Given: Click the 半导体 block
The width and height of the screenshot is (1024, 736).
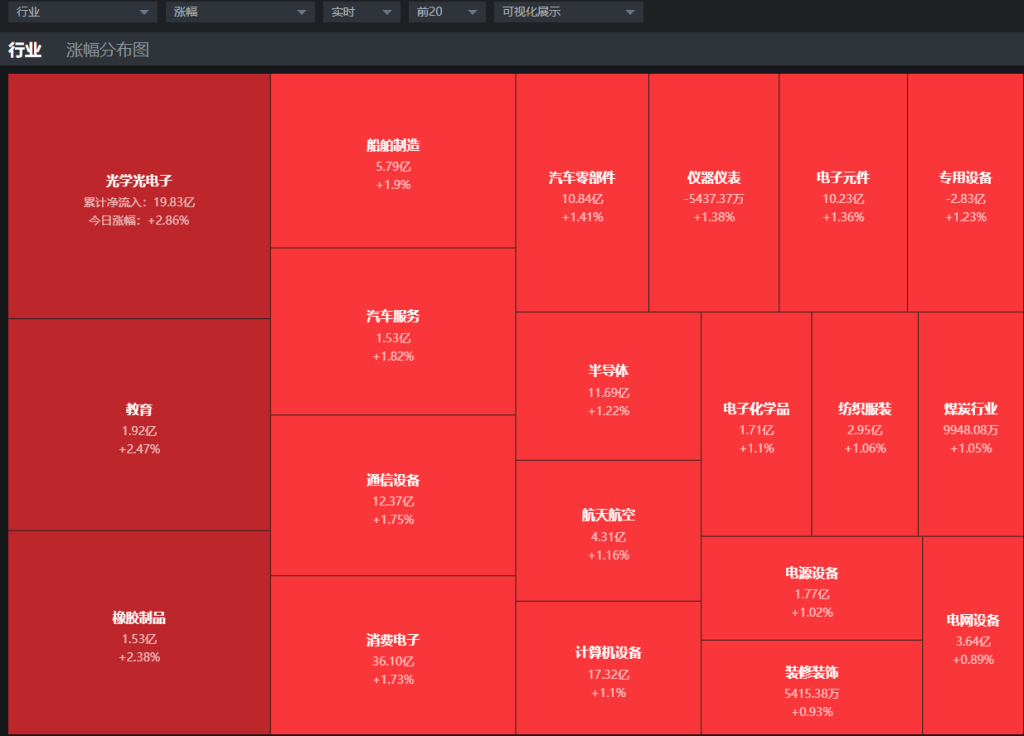Looking at the screenshot, I should [609, 387].
